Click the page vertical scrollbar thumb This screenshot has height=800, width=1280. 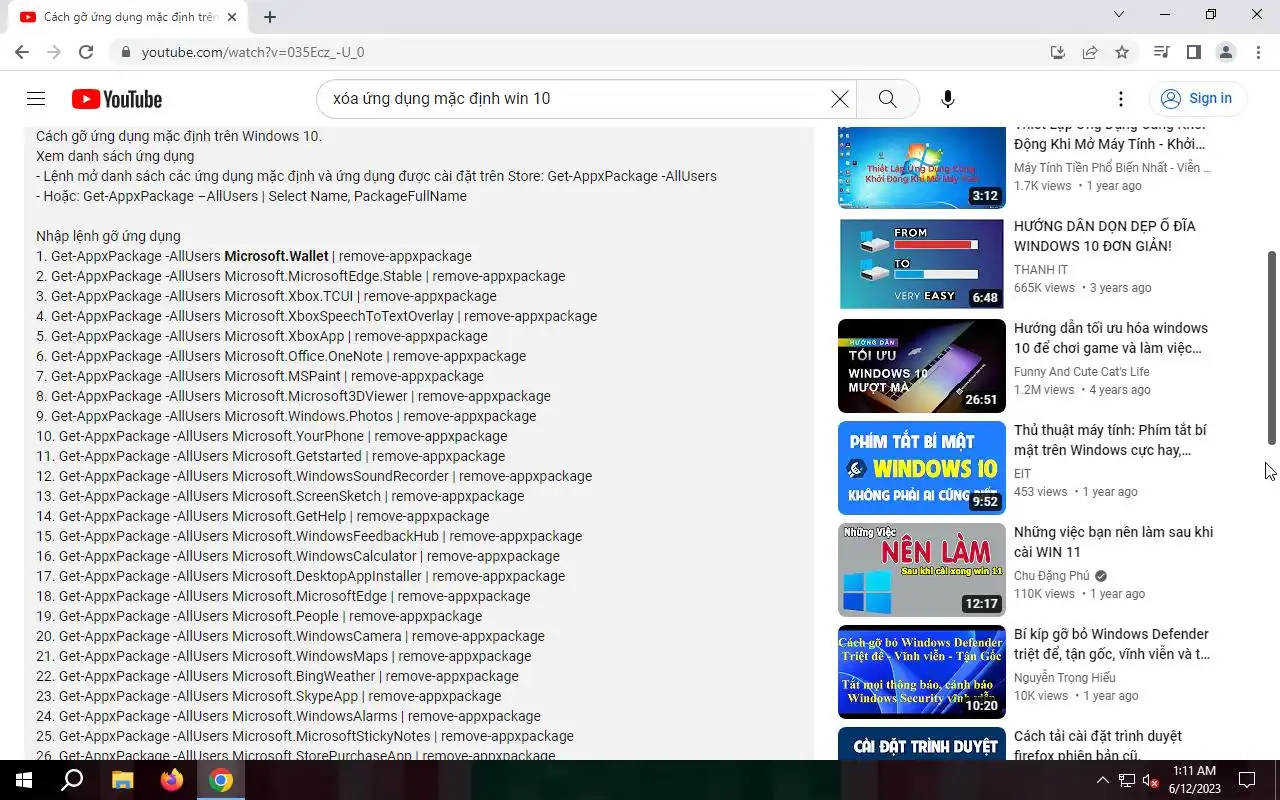point(1272,347)
